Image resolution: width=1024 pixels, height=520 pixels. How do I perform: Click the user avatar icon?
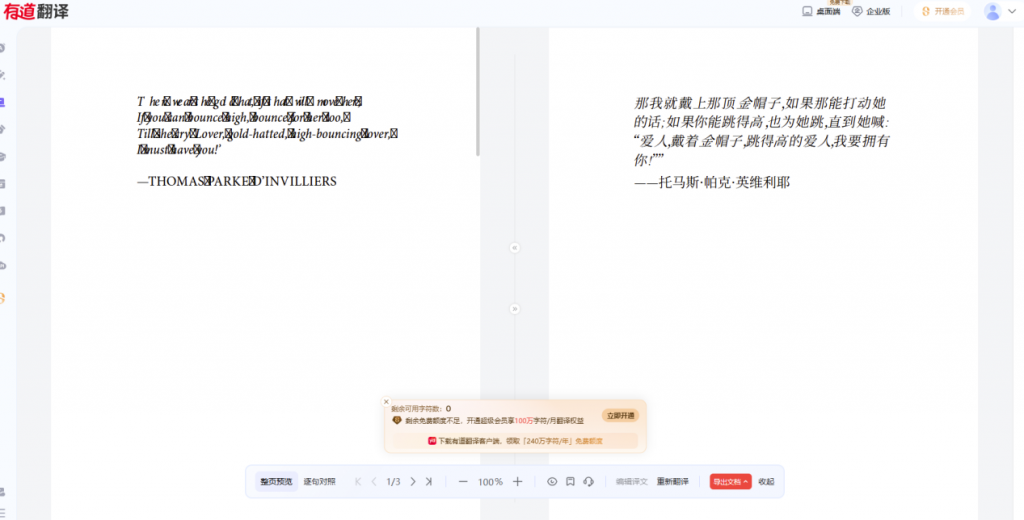993,11
